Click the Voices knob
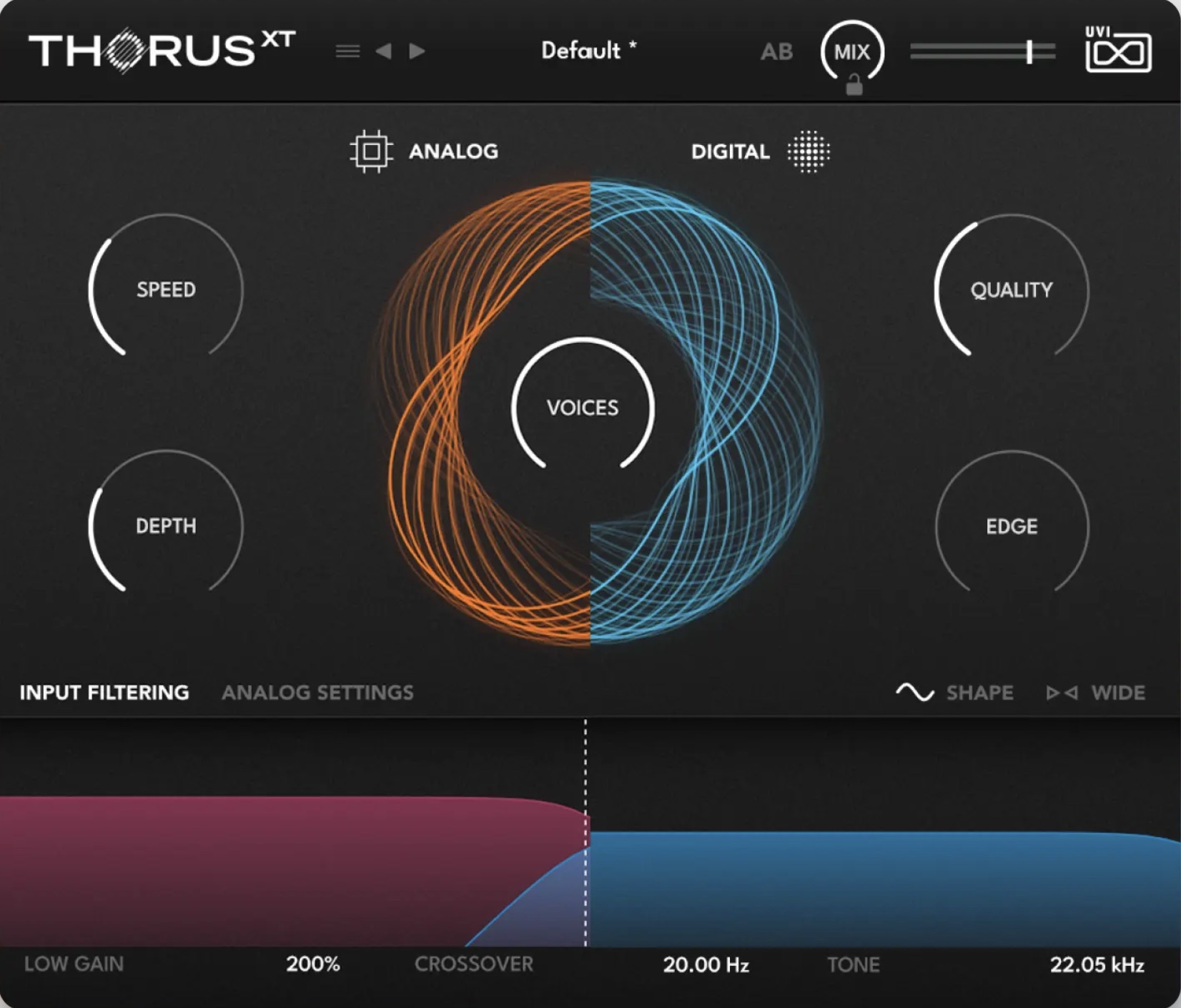The width and height of the screenshot is (1181, 1008). point(583,407)
